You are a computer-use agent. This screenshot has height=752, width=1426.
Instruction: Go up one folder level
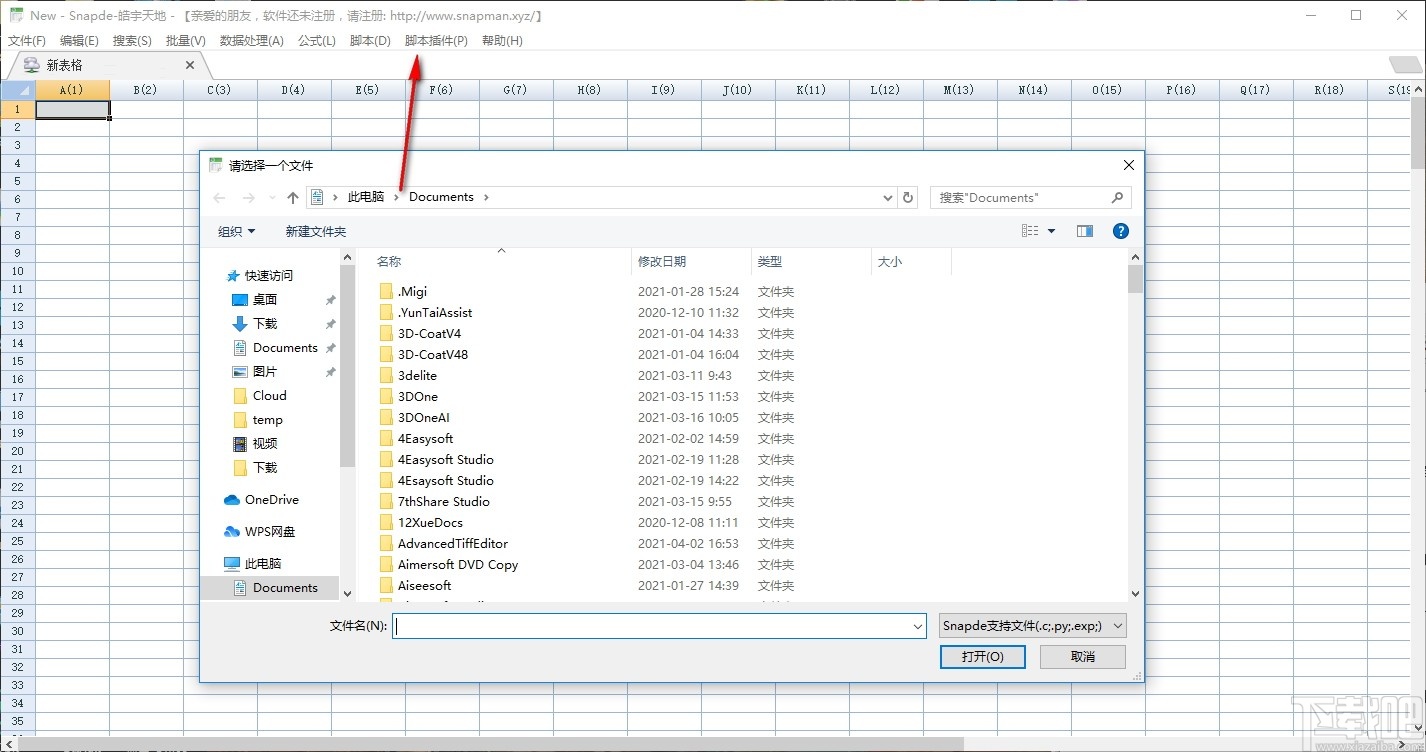[293, 198]
